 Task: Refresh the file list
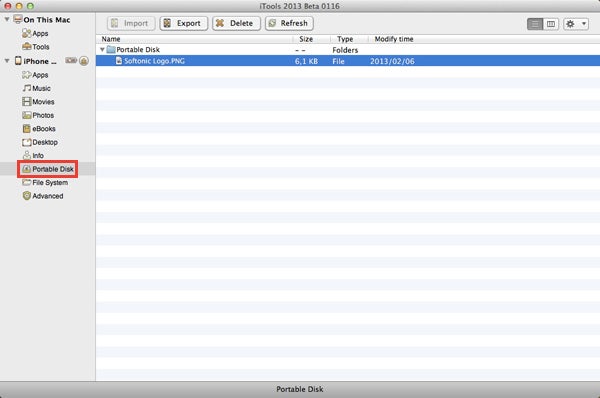pyautogui.click(x=289, y=23)
